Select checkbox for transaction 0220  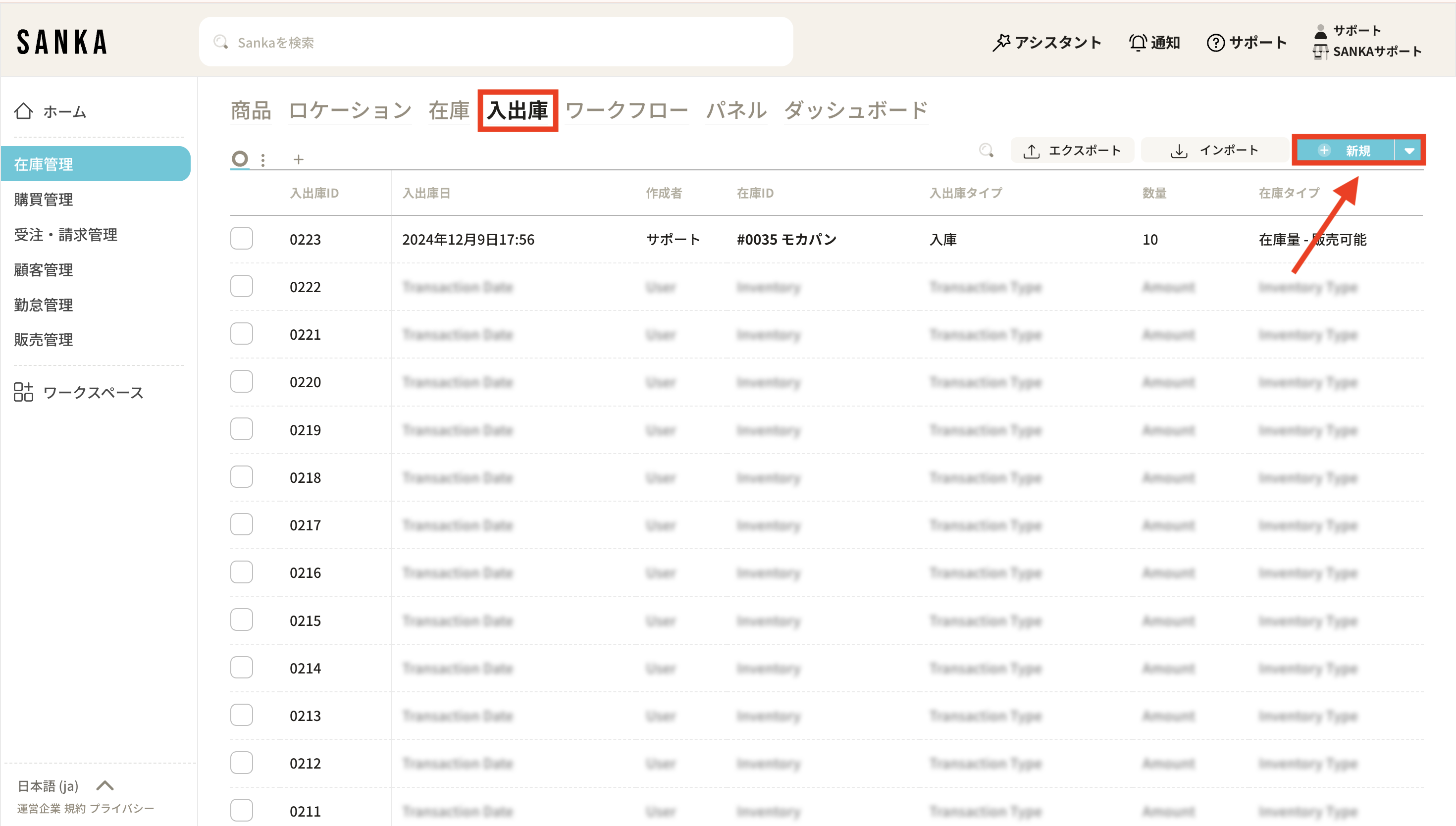(x=242, y=382)
